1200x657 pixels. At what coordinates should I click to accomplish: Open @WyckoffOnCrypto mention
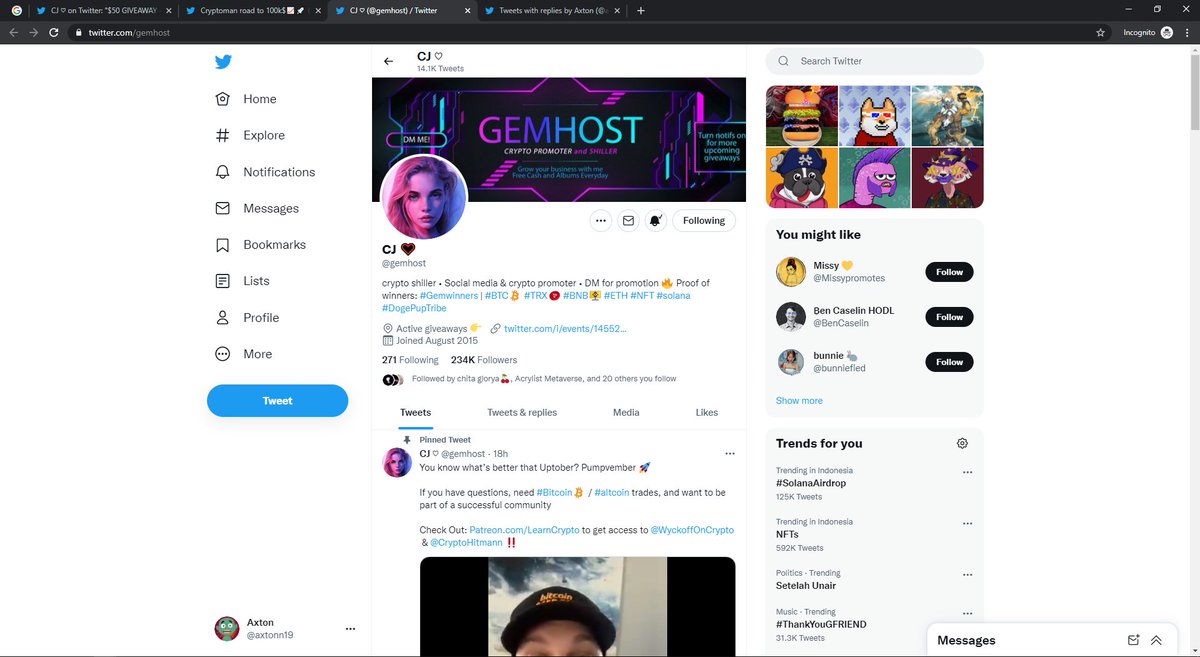point(692,530)
